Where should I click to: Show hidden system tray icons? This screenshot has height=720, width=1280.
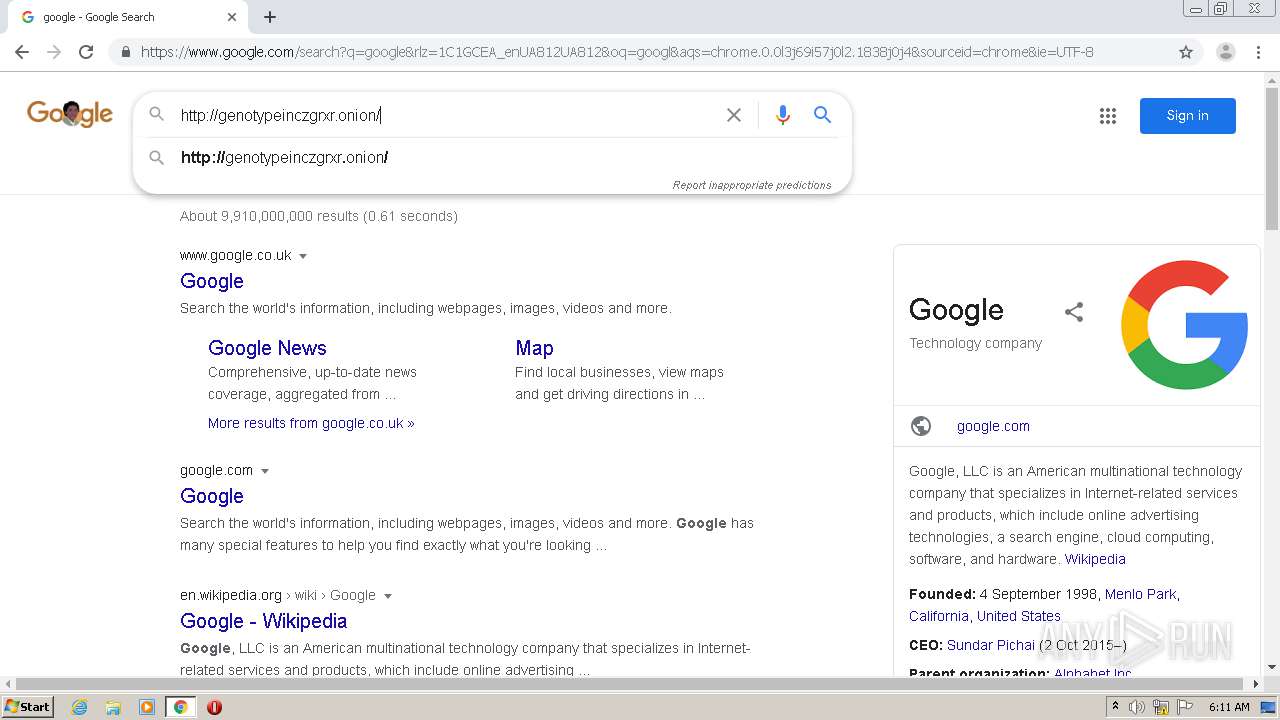pyautogui.click(x=1116, y=707)
